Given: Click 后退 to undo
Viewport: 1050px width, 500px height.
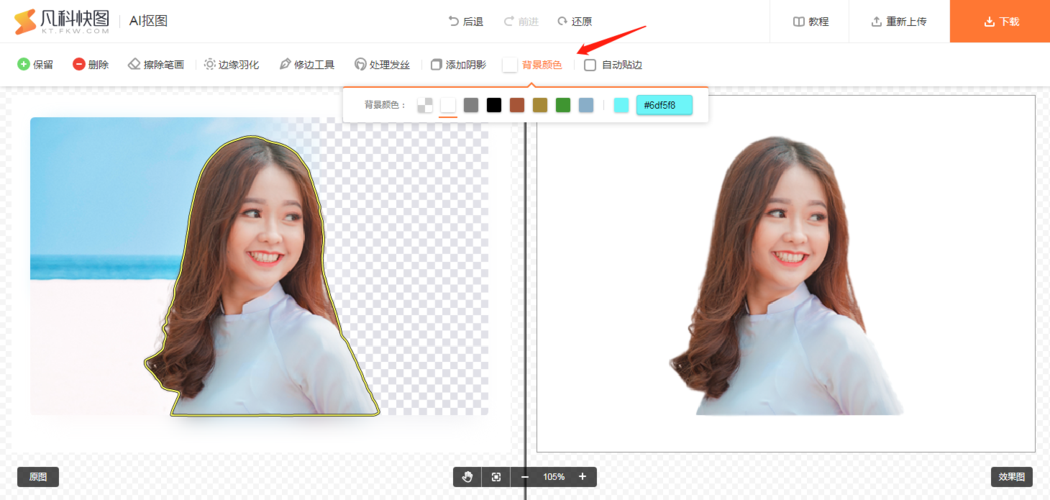Looking at the screenshot, I should tap(466, 21).
